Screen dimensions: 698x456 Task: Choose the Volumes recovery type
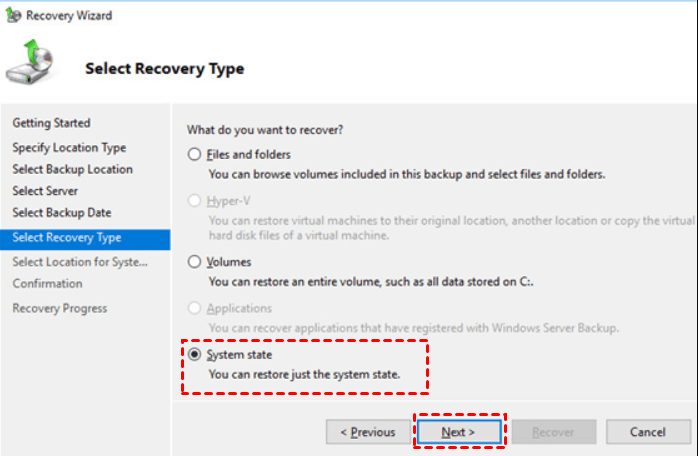click(x=194, y=262)
